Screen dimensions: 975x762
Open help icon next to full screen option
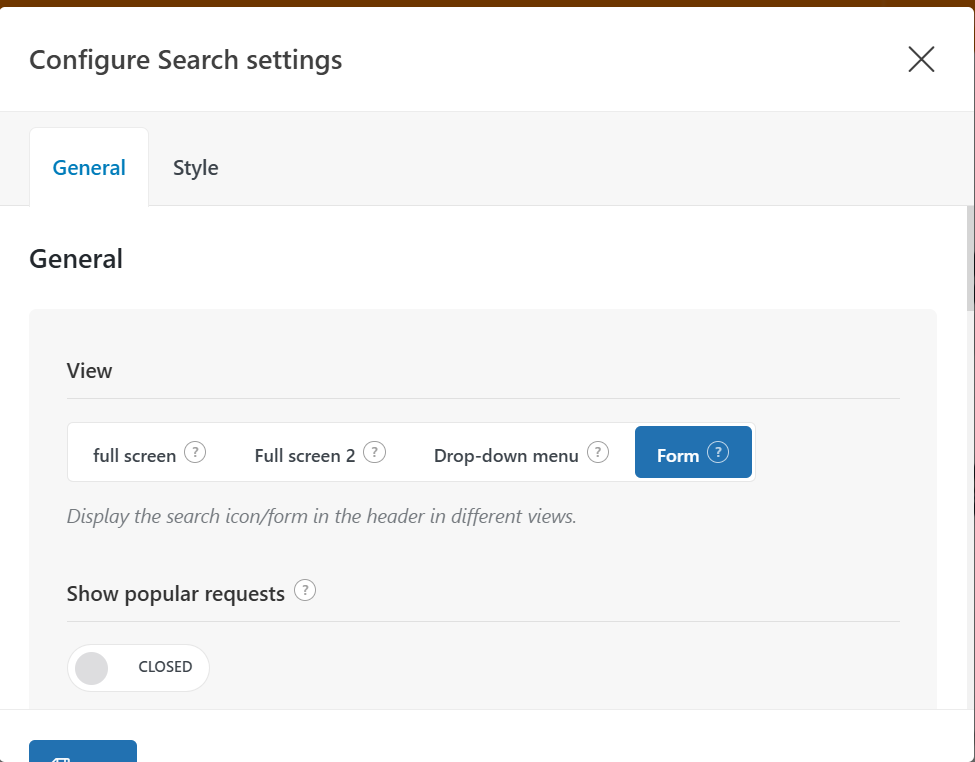tap(195, 452)
